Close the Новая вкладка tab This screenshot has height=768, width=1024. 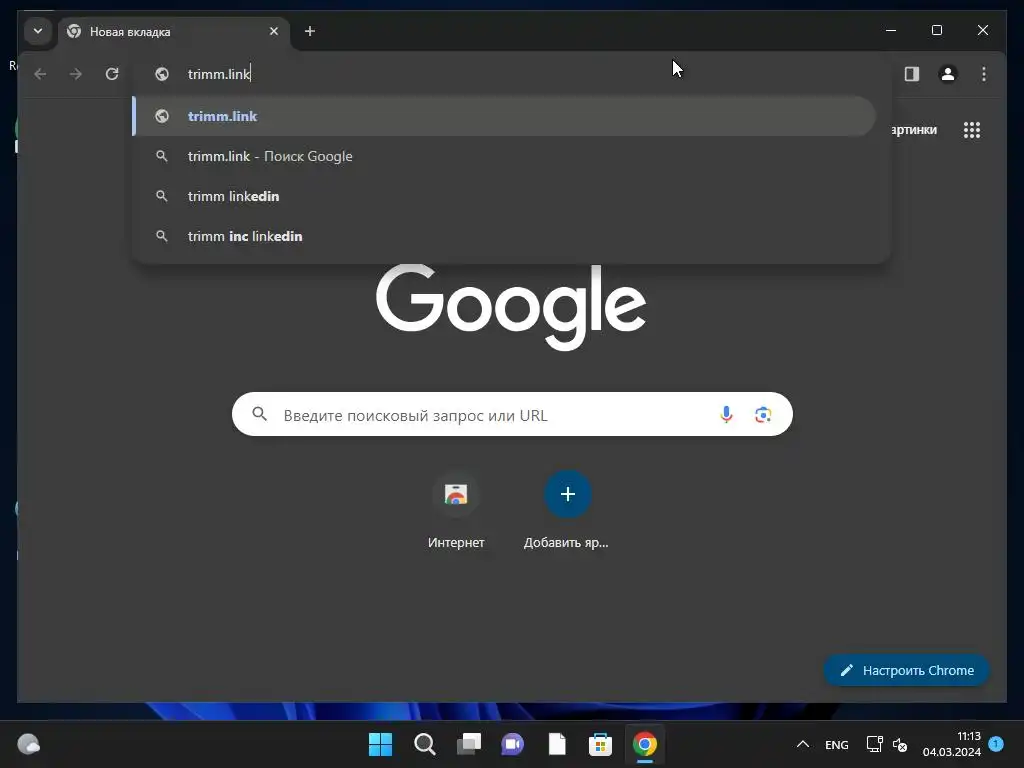tap(274, 31)
